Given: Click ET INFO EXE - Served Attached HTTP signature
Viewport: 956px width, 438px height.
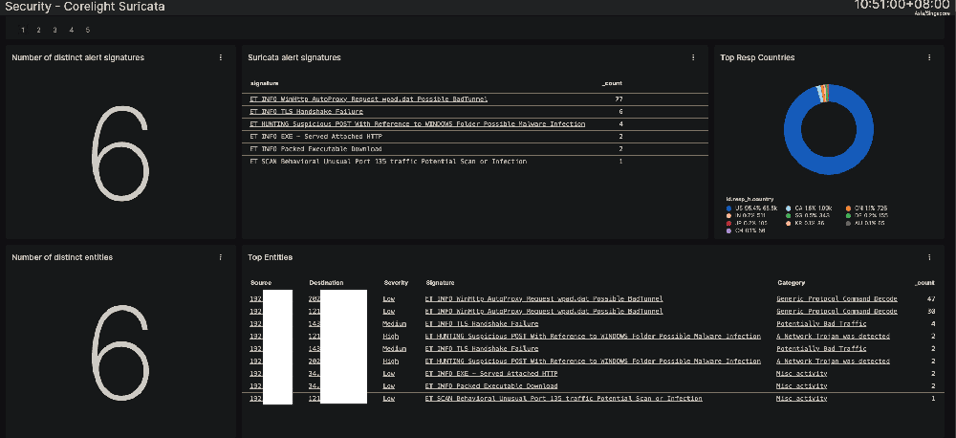Looking at the screenshot, I should pyautogui.click(x=315, y=137).
